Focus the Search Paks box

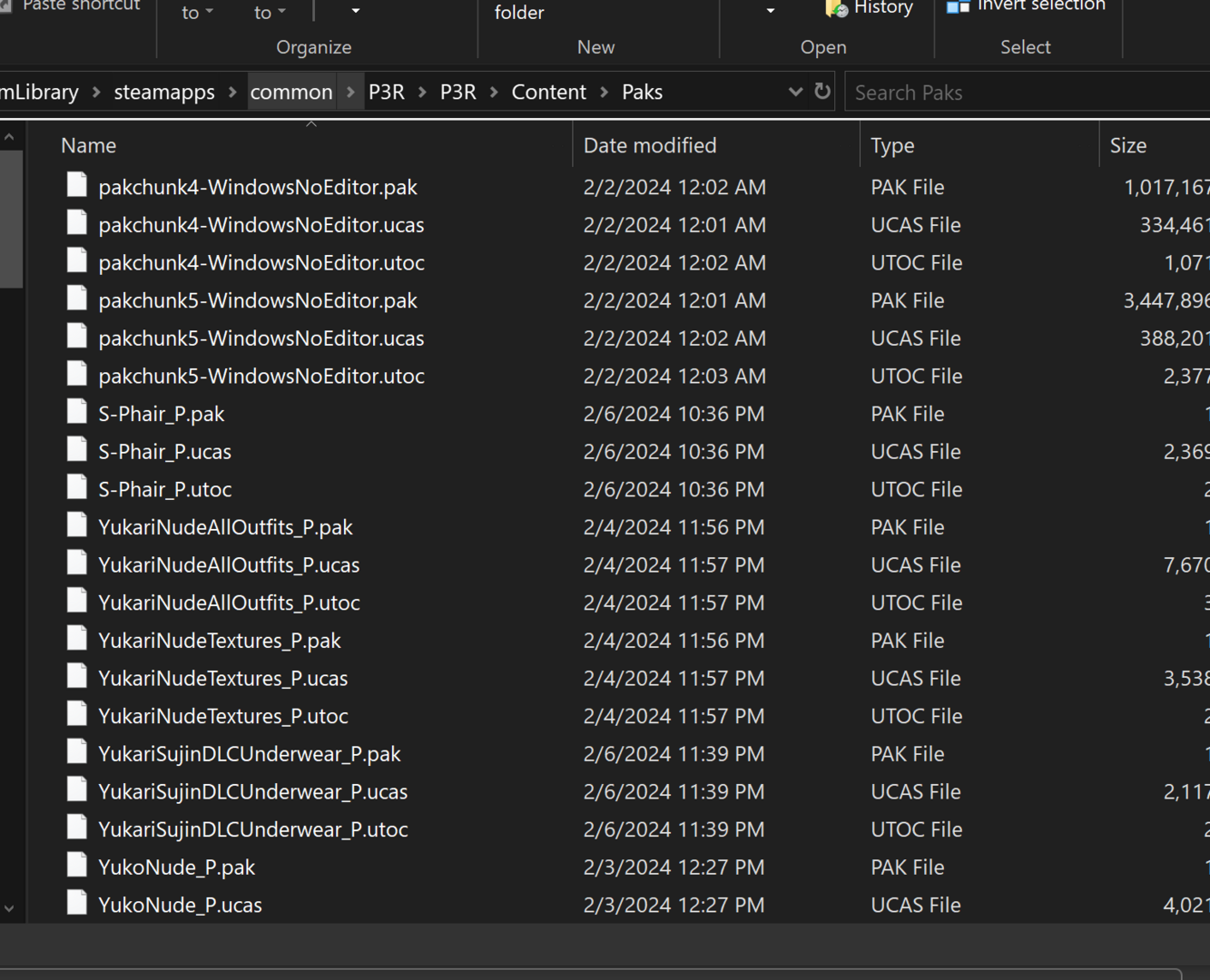tap(1028, 93)
